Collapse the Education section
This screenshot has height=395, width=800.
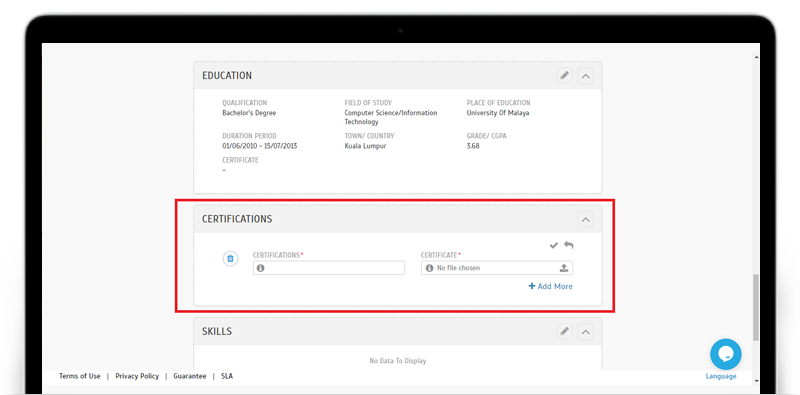(x=586, y=76)
